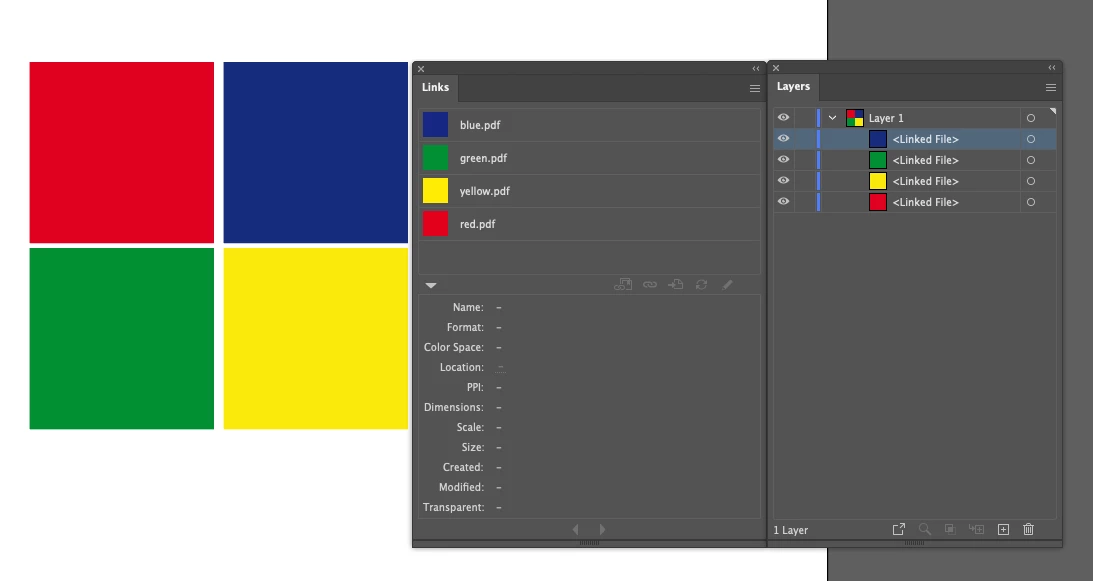Screen dimensions: 1093x581
Task: Toggle lock for blue Linked File row
Action: click(x=804, y=139)
